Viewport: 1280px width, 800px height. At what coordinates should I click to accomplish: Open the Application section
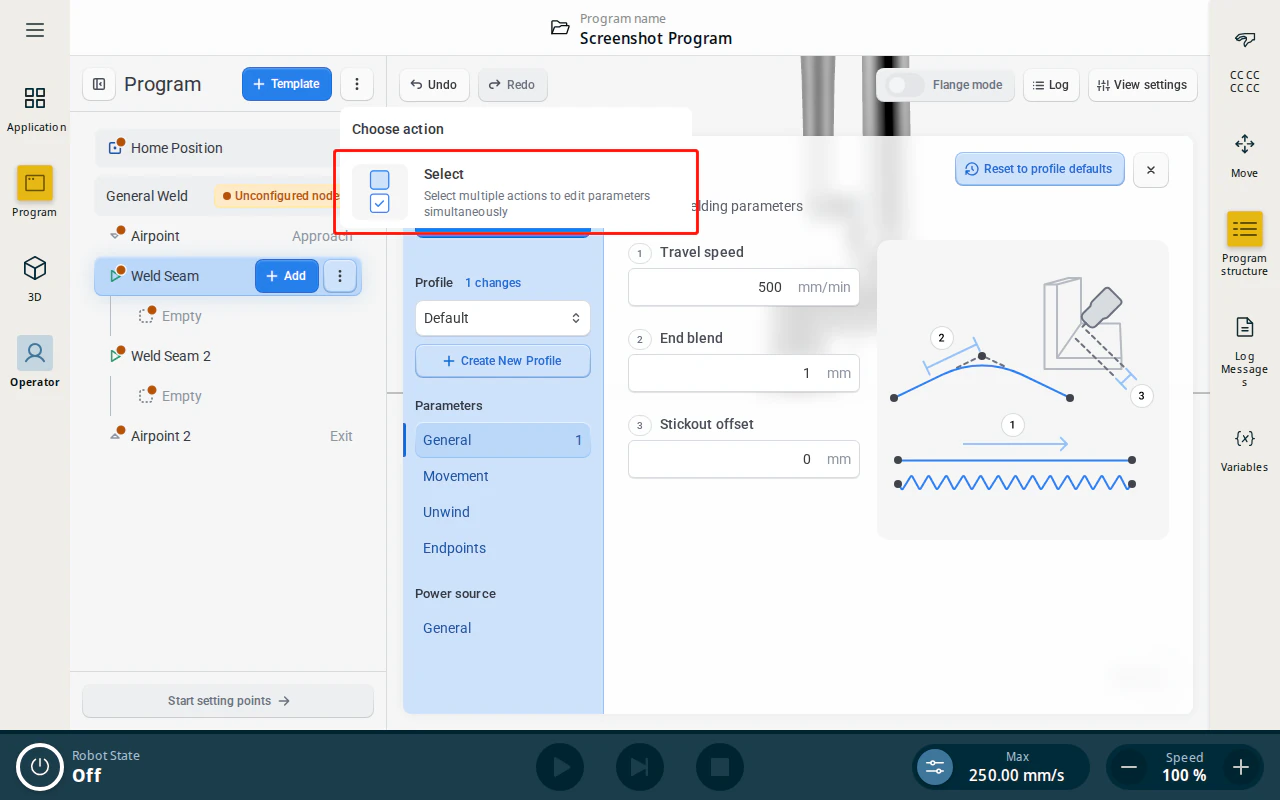[35, 109]
